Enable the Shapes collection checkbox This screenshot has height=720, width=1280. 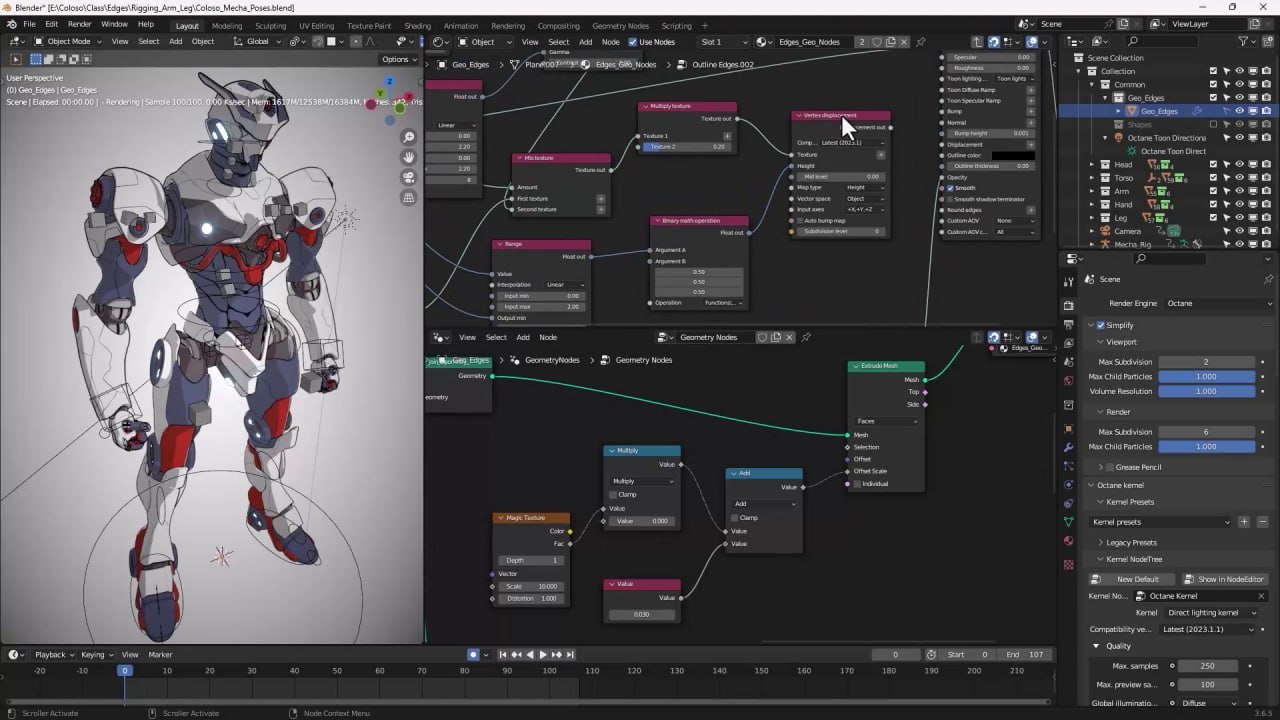(x=1213, y=124)
